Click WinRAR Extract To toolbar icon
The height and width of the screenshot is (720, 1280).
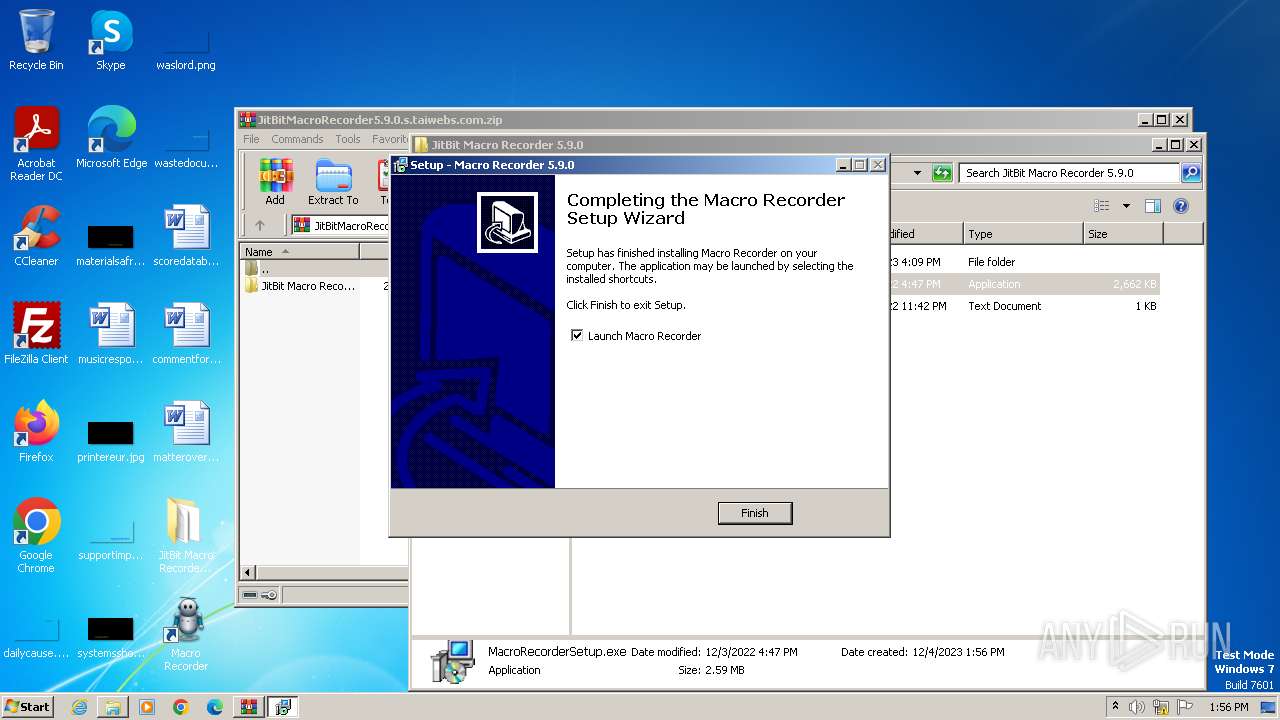[x=333, y=182]
